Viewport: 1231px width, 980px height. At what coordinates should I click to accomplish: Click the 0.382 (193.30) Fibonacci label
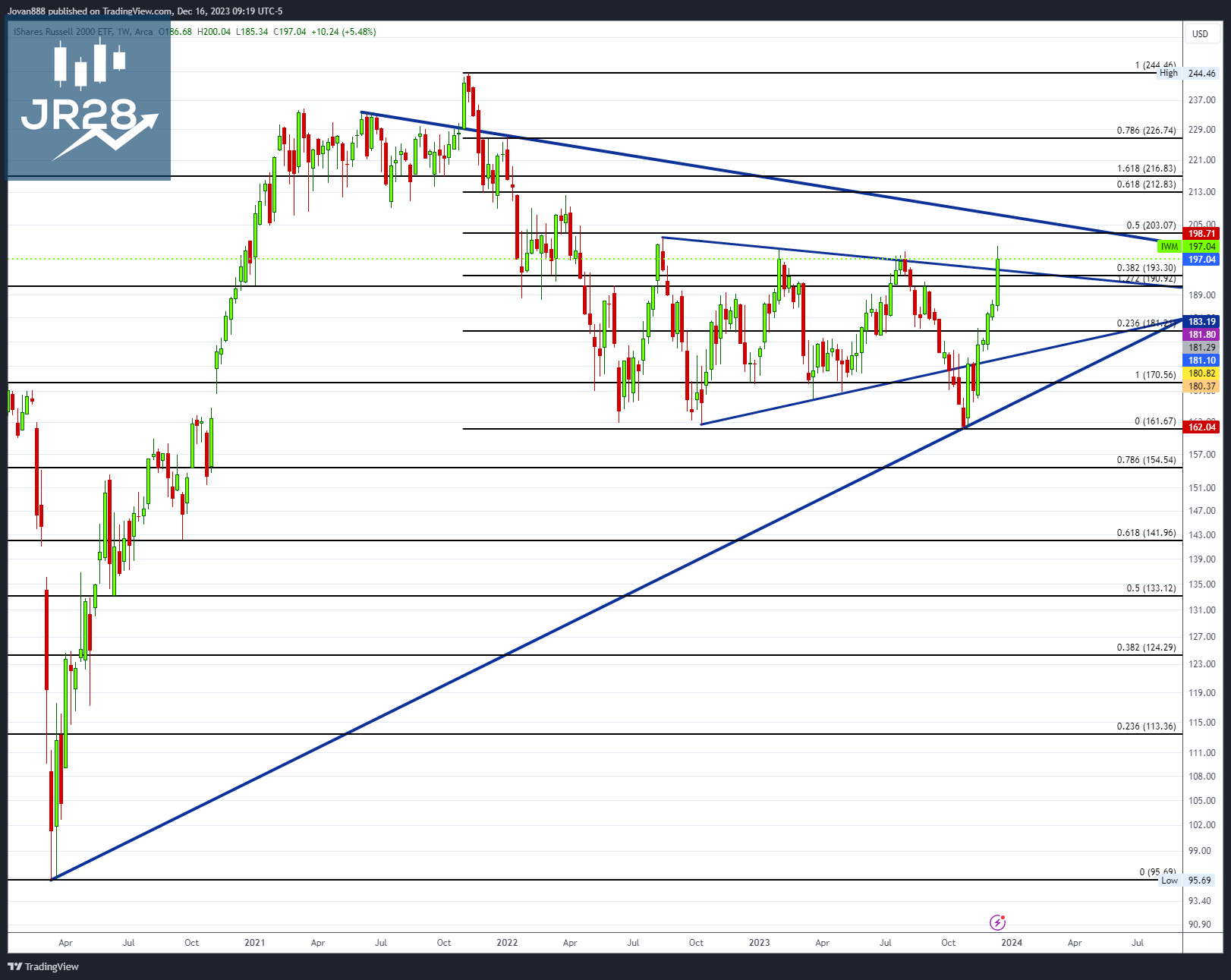[x=1146, y=268]
